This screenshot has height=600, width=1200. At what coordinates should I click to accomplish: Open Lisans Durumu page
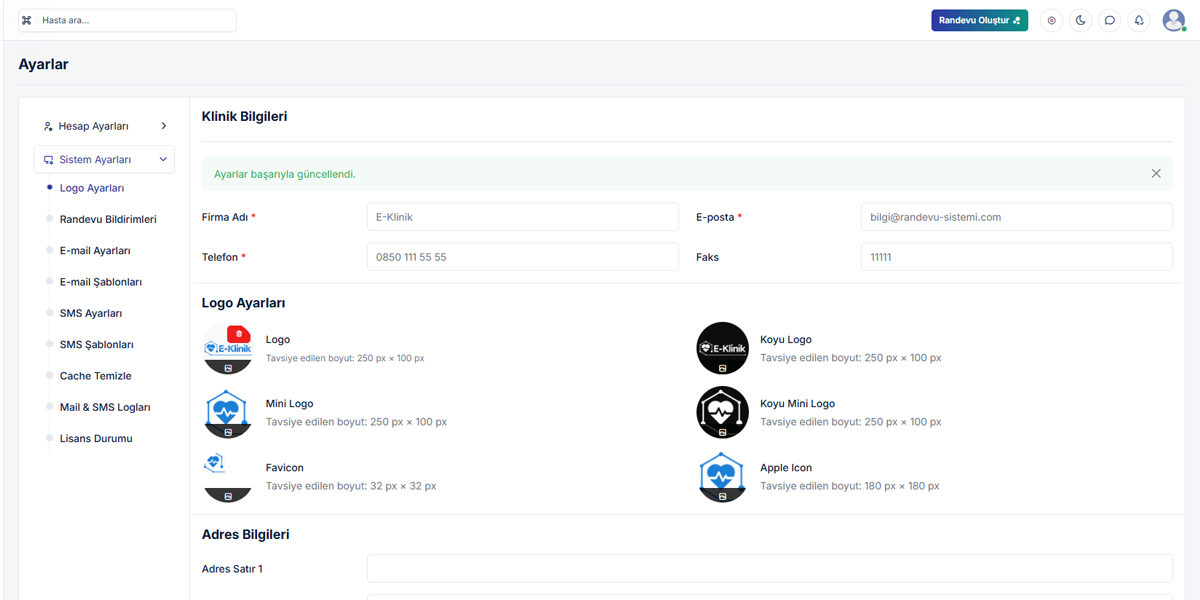(x=96, y=439)
